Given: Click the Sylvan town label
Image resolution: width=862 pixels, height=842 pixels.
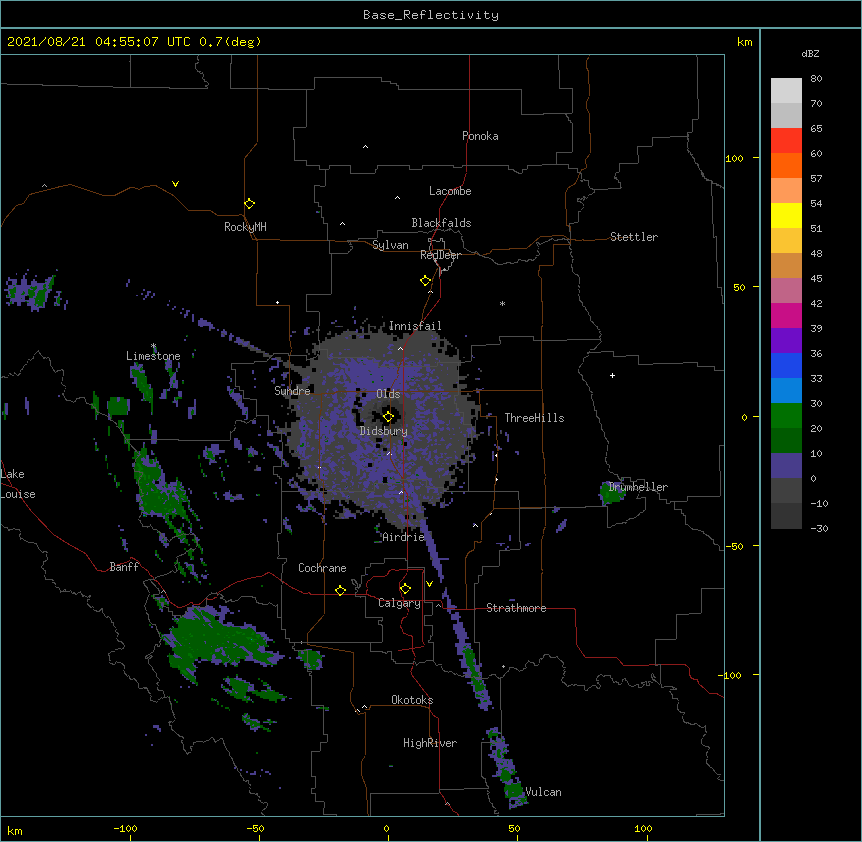Looking at the screenshot, I should [390, 245].
